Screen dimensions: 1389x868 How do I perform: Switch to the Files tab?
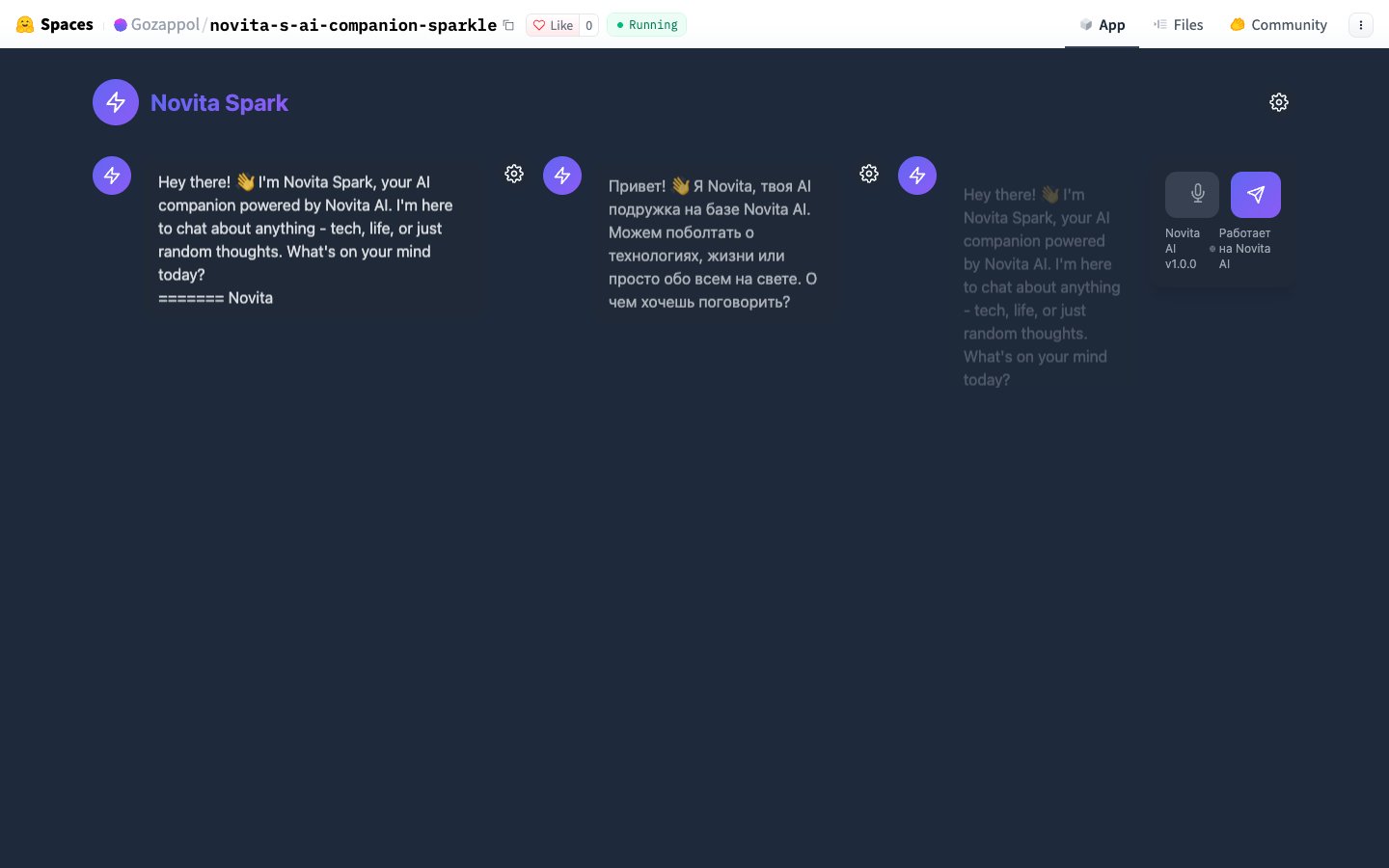click(1178, 24)
